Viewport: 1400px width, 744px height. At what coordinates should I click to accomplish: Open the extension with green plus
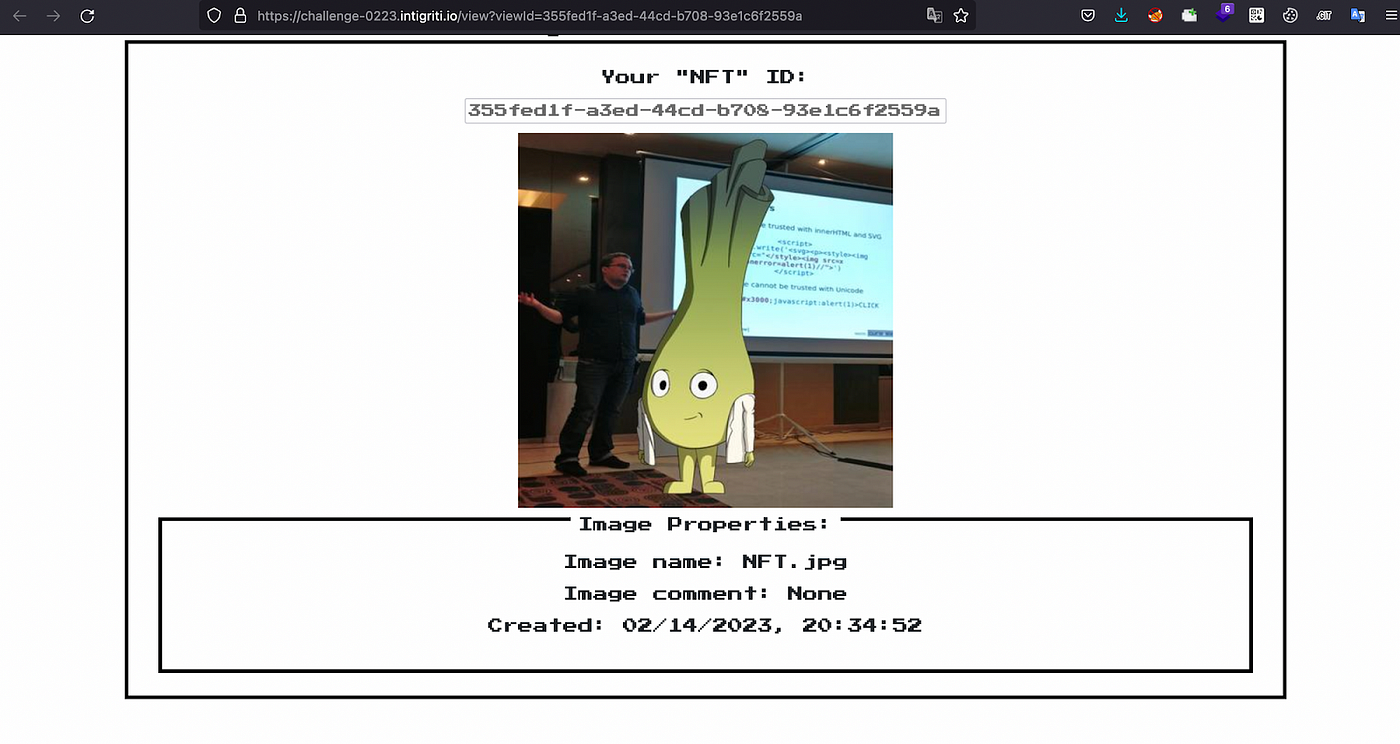1189,16
